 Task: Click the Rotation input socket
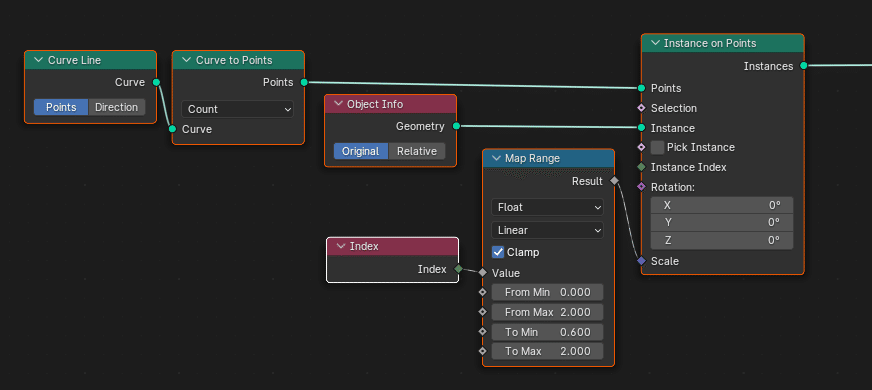coord(641,187)
